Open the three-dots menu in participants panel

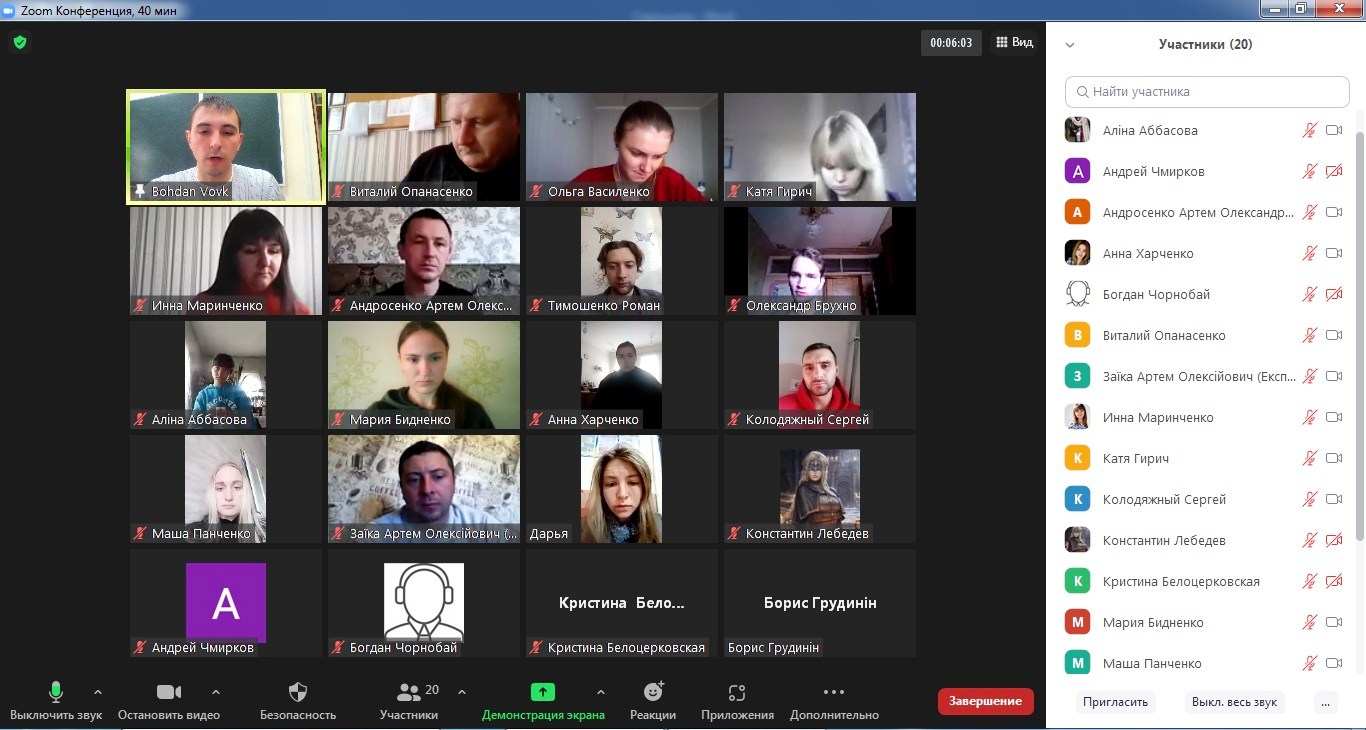click(1326, 702)
